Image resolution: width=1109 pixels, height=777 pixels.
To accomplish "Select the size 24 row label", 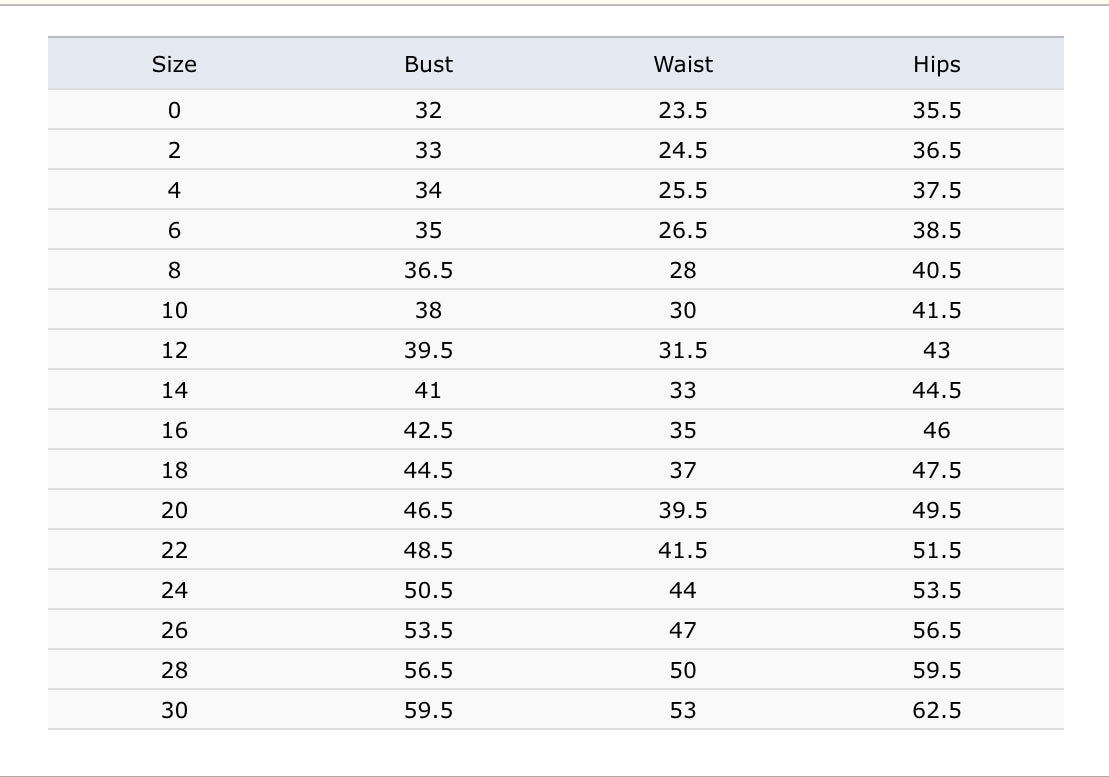I will click(x=174, y=590).
